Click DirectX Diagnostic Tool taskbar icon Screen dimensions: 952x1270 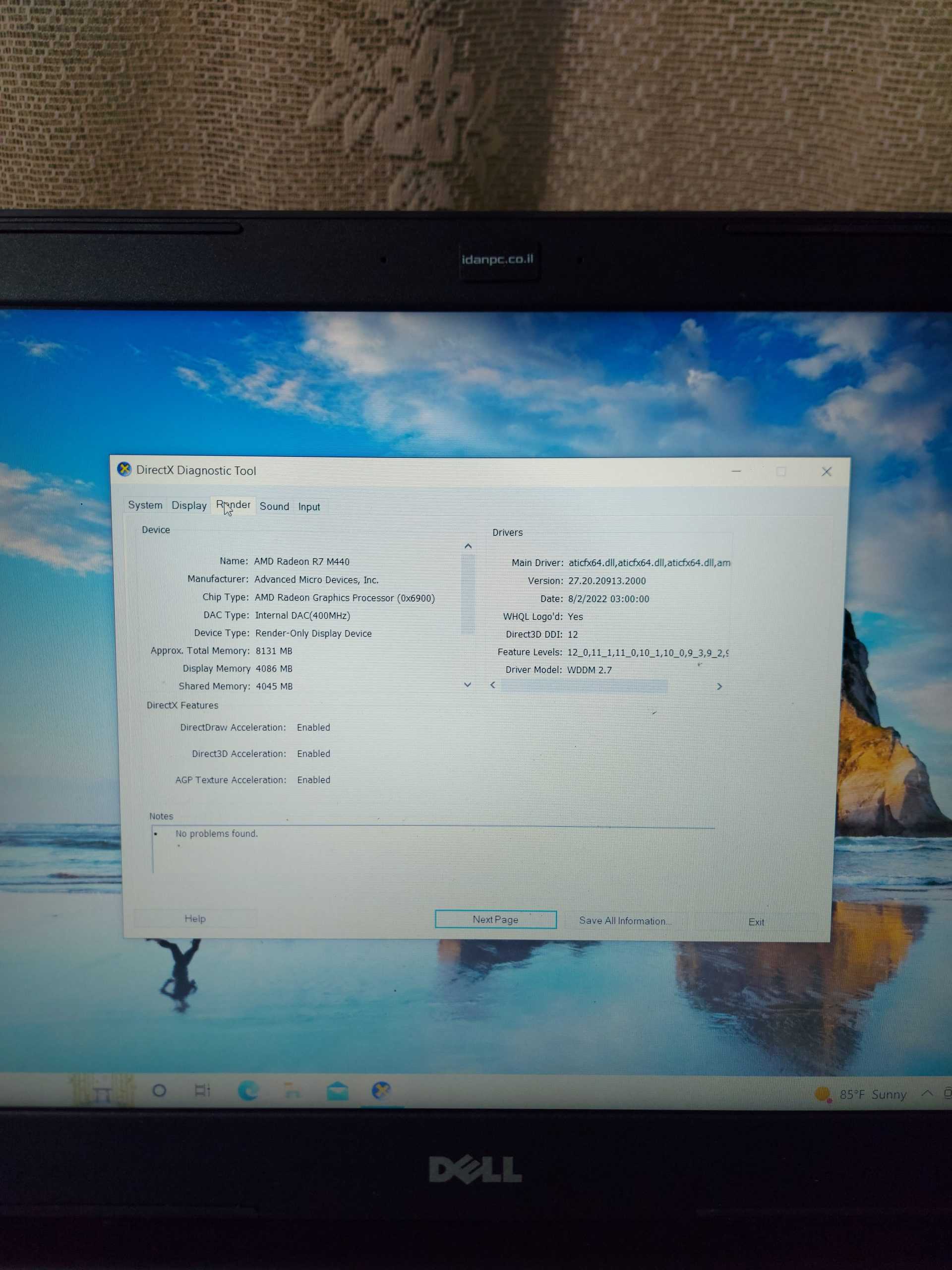pyautogui.click(x=381, y=1090)
